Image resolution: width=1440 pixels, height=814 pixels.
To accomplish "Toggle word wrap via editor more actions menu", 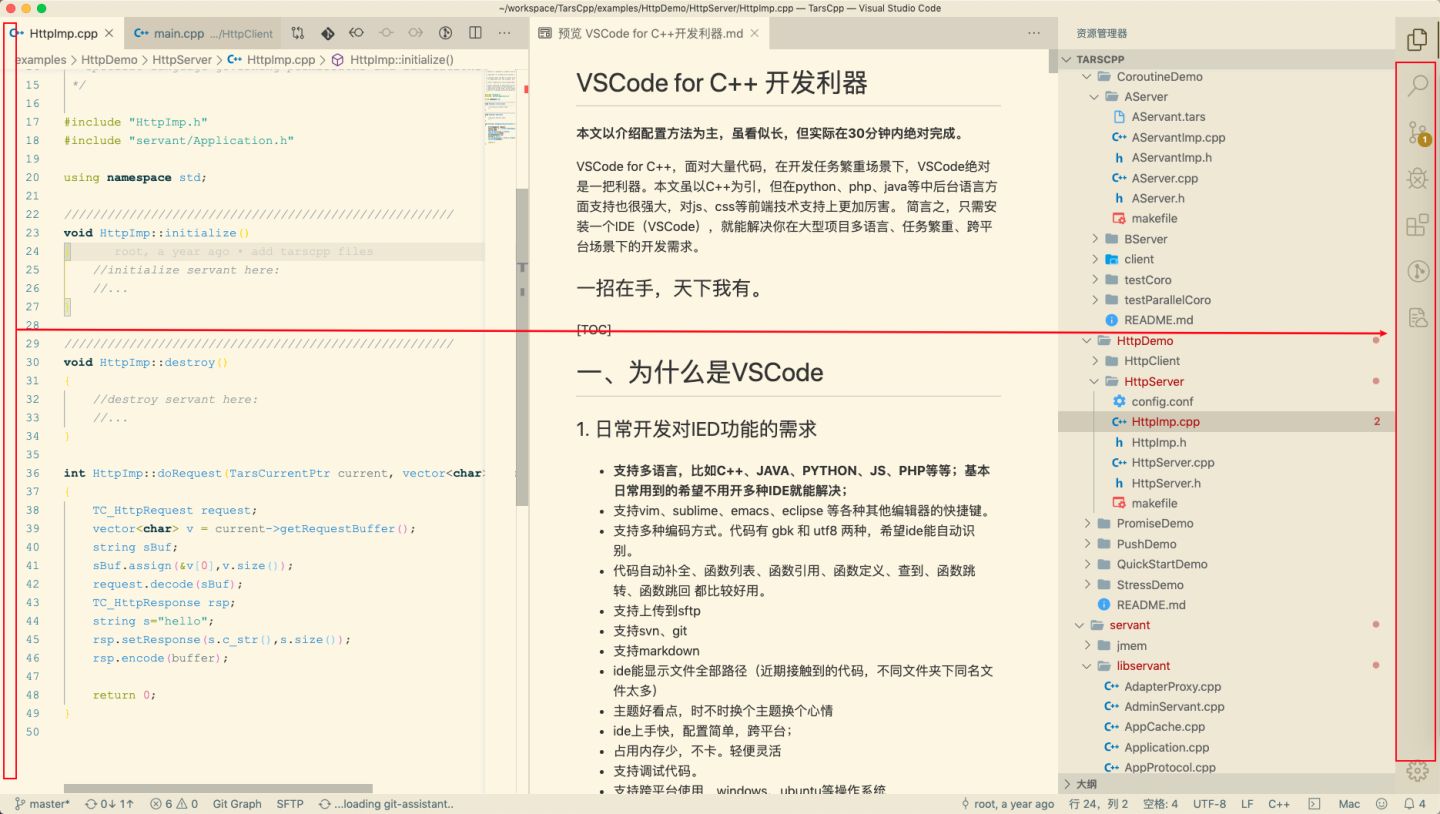I will coord(505,32).
